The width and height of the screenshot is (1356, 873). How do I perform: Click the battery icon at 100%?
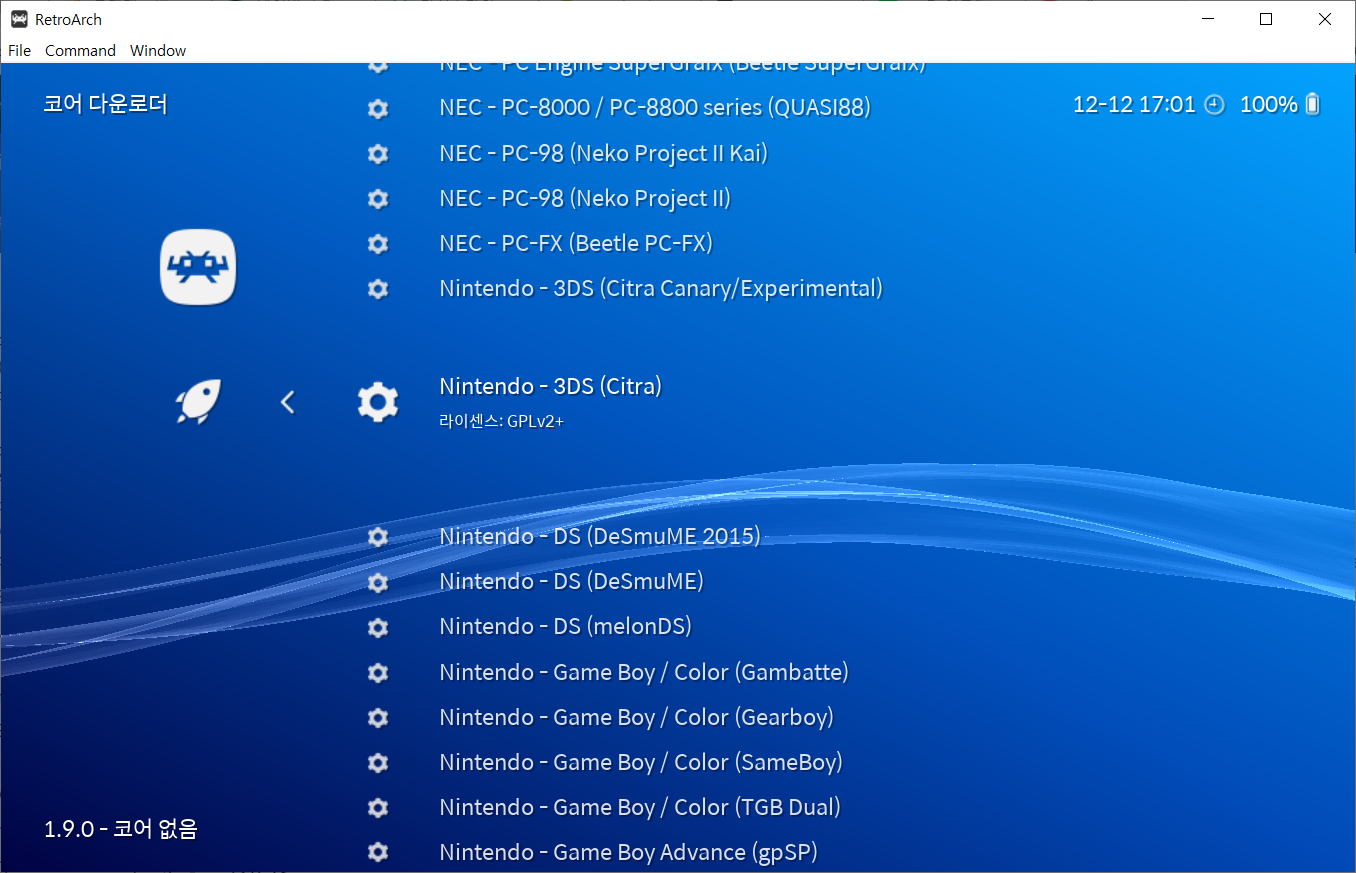(x=1313, y=104)
